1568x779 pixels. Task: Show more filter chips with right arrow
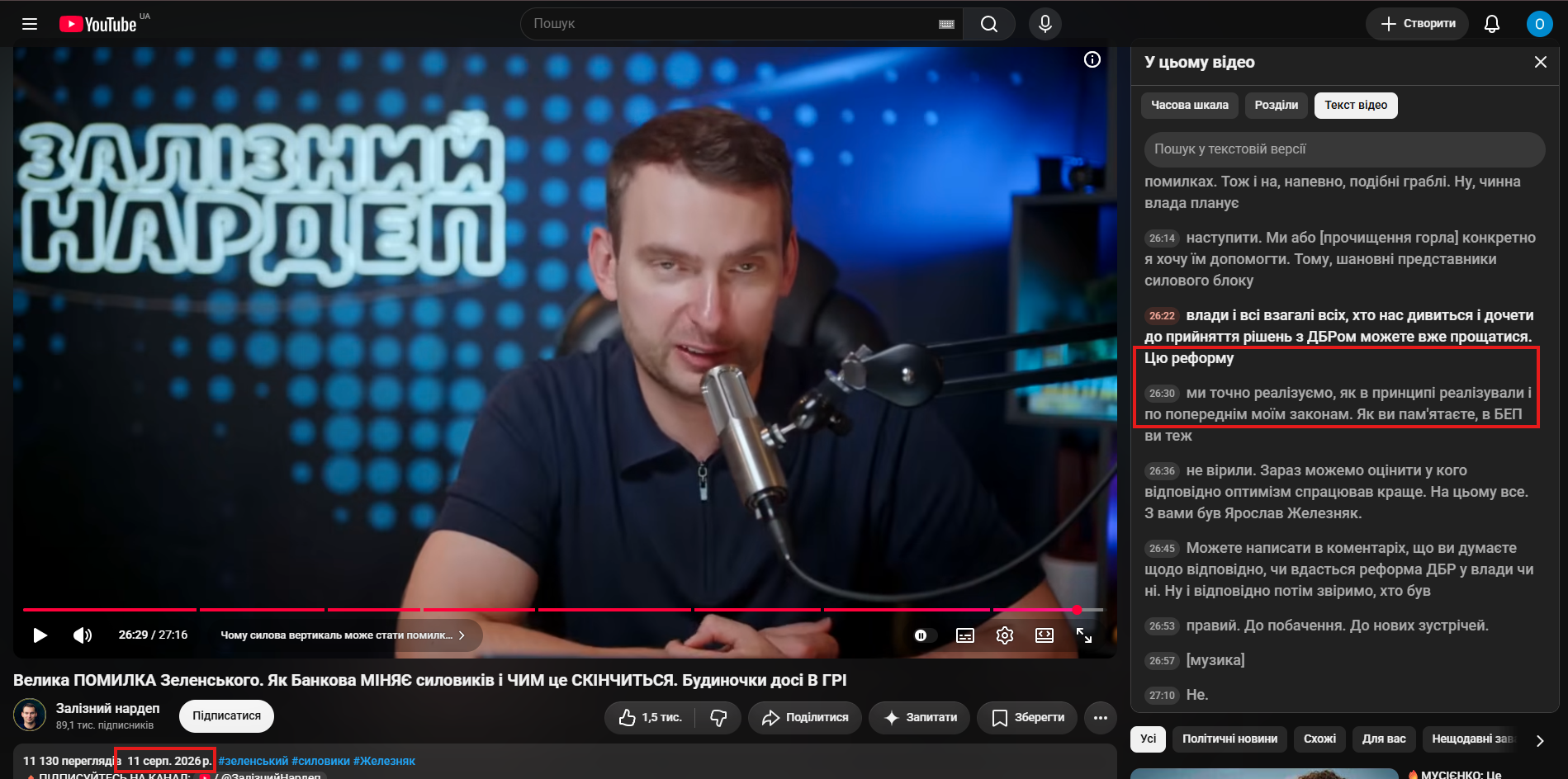point(1540,740)
